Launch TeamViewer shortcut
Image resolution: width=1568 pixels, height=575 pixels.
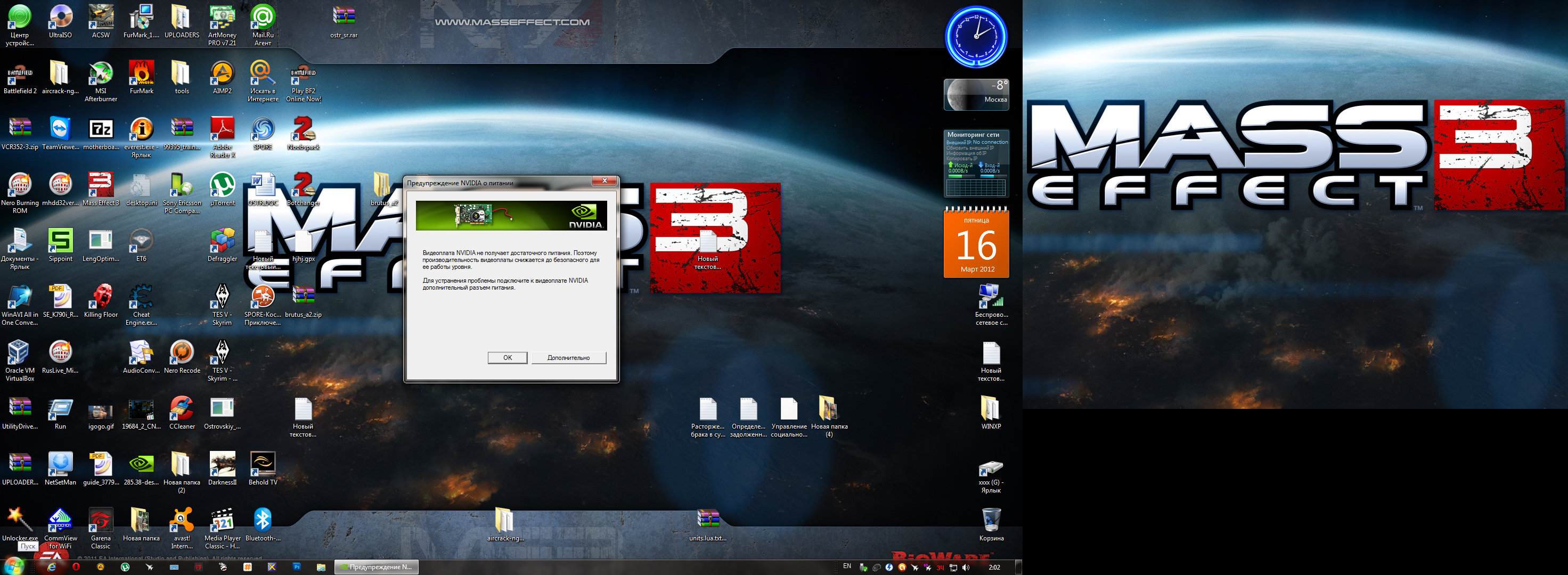click(60, 134)
